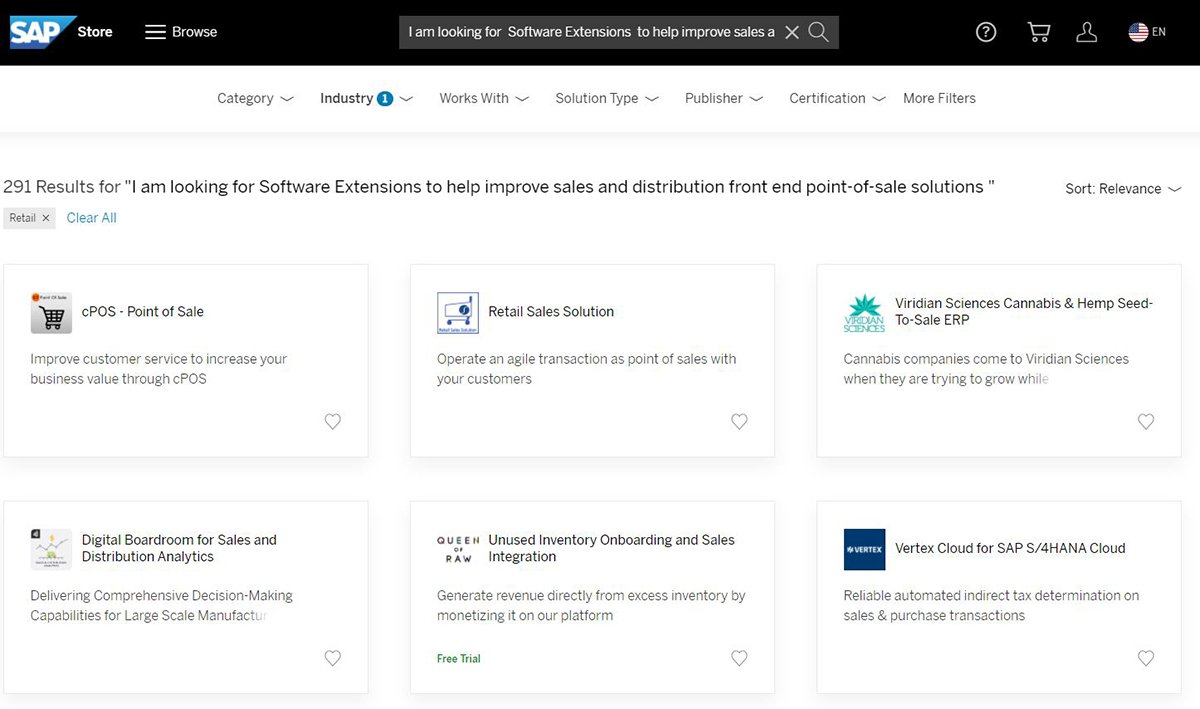This screenshot has height=709, width=1200.
Task: Expand the Solution Type filter
Action: (606, 98)
